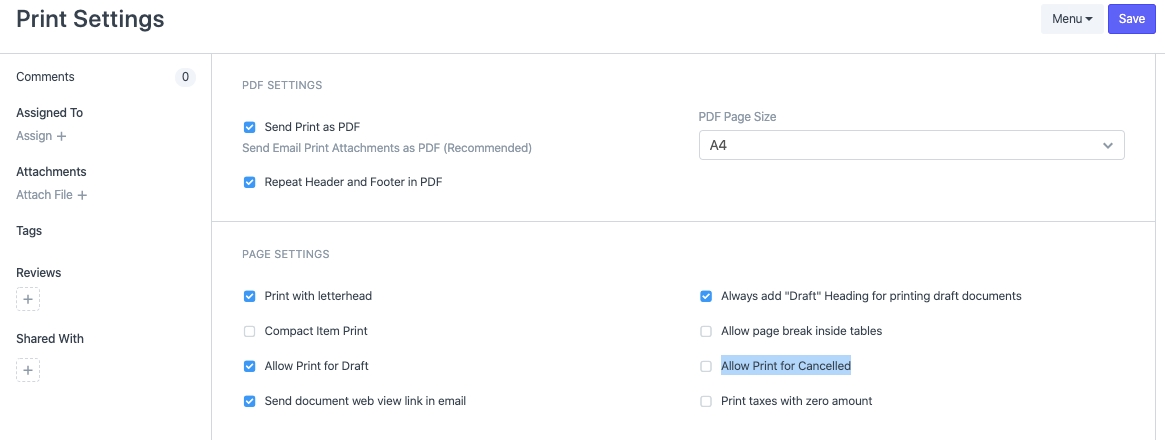Click the Comments sidebar item
This screenshot has width=1165, height=440.
45,77
